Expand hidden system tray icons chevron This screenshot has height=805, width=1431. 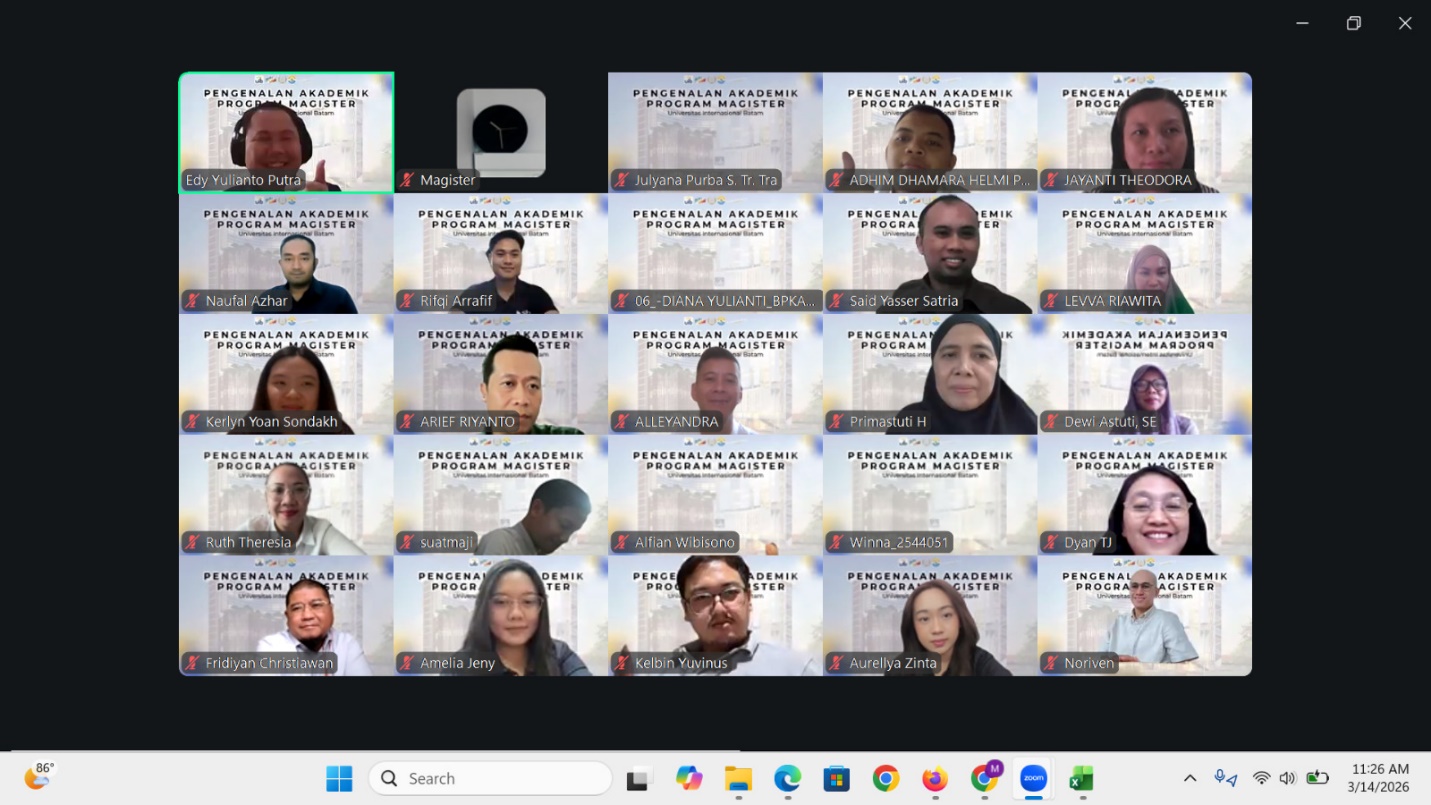(1190, 778)
